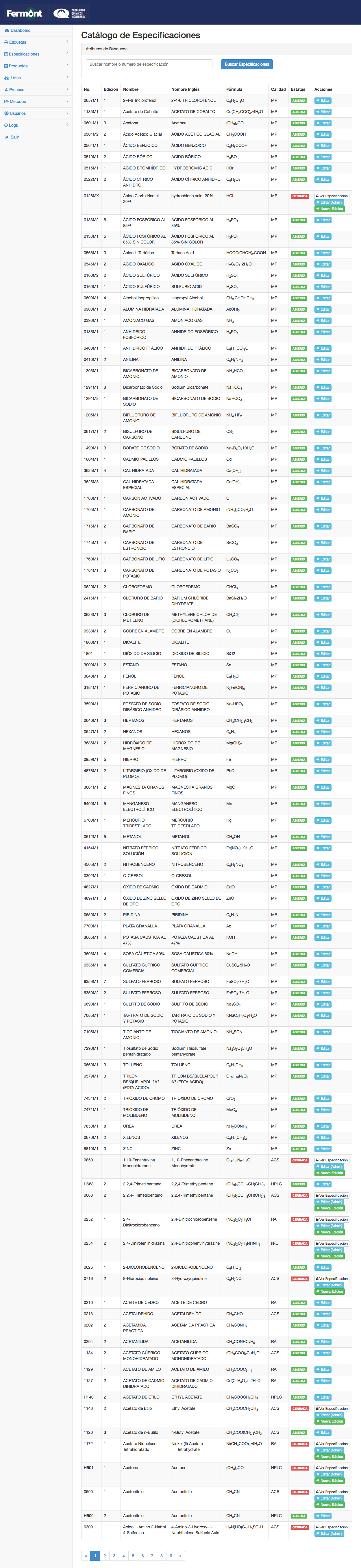Image resolution: width=361 pixels, height=1568 pixels.
Task: Click the Etiquetas printer icon
Action: click(7, 43)
